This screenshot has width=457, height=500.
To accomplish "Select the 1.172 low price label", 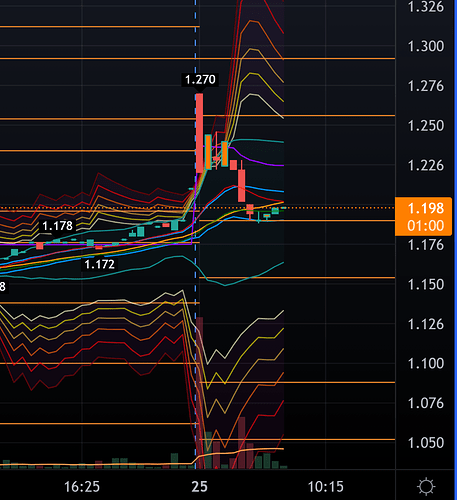I will [99, 264].
